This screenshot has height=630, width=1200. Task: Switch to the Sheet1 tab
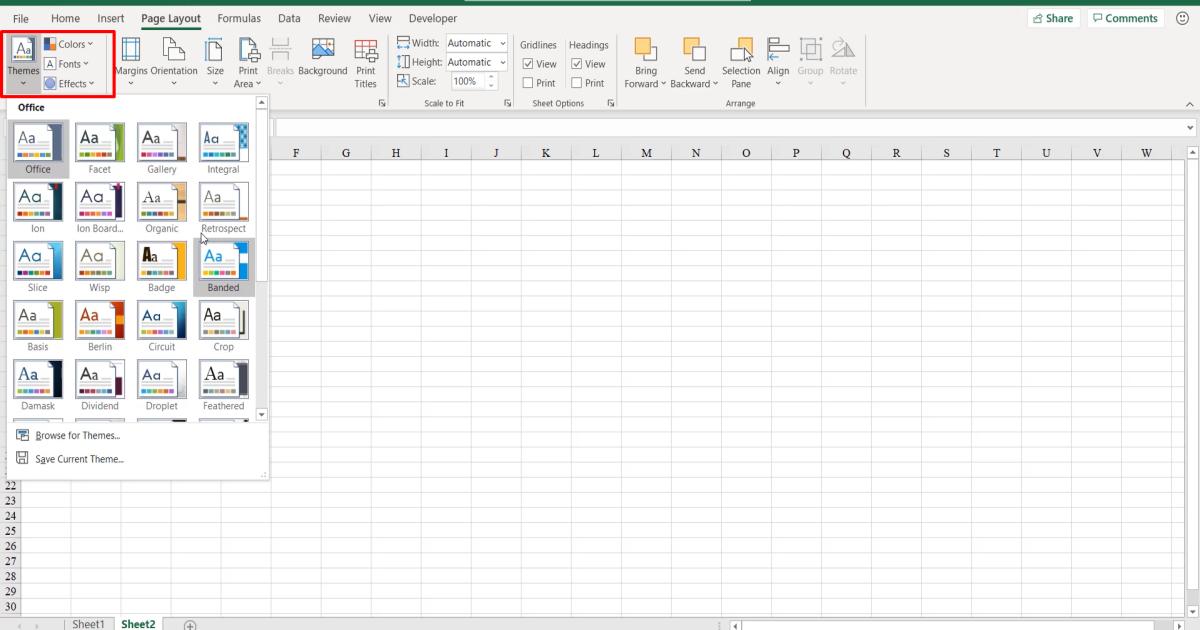tap(88, 623)
